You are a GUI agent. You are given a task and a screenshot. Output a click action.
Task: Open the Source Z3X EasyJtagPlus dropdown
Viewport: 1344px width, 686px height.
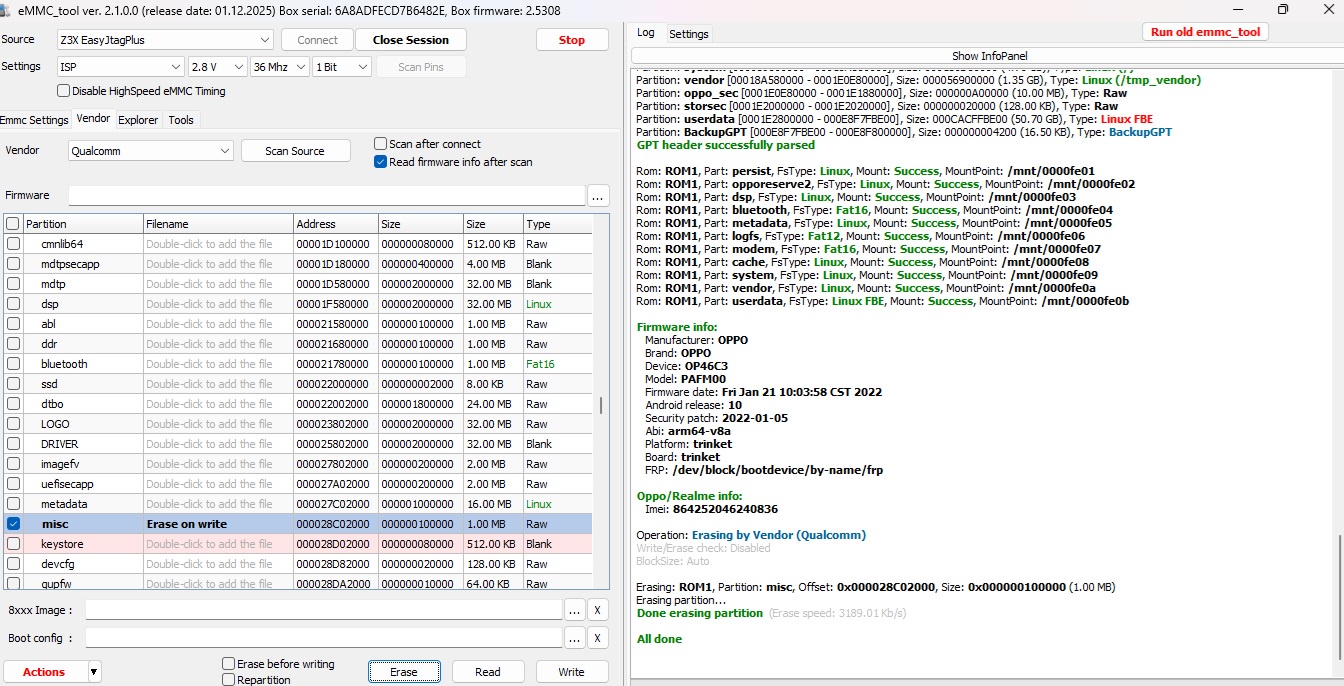165,40
